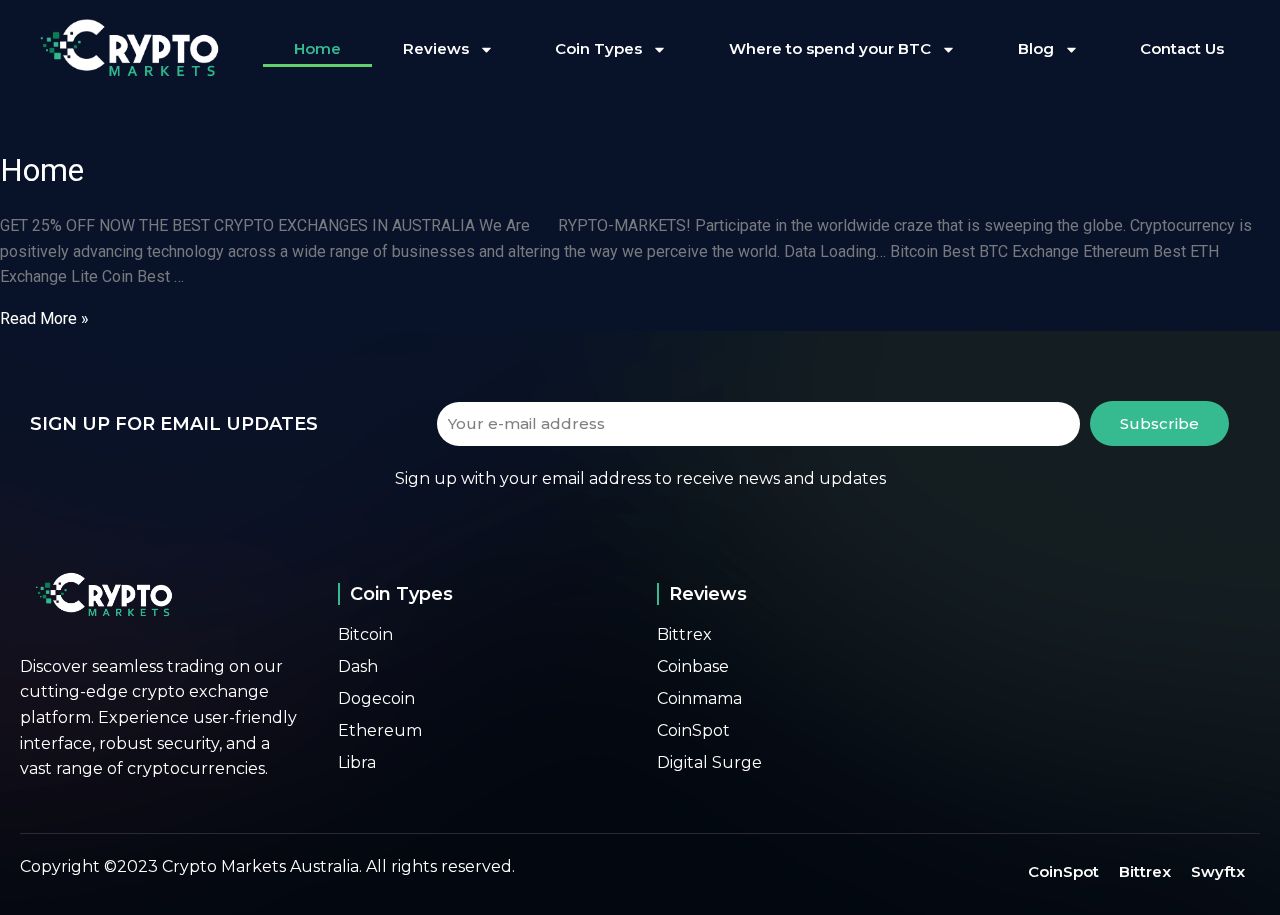
Task: Open the Reviews menu in navigation
Action: [436, 49]
